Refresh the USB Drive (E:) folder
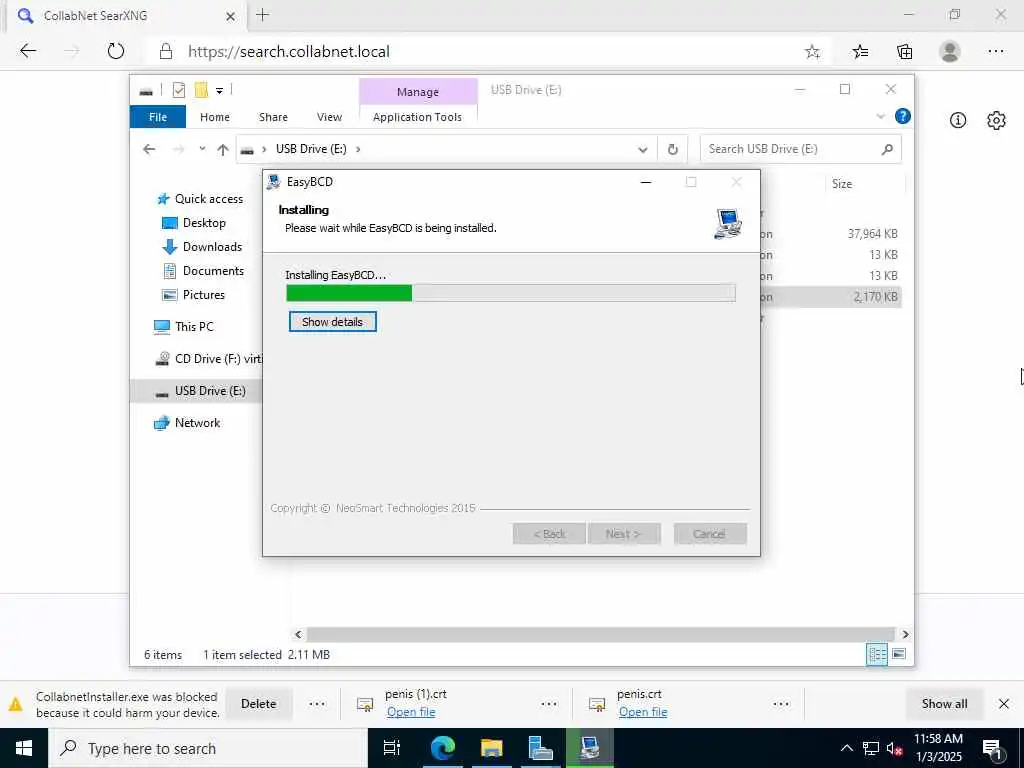 (672, 150)
